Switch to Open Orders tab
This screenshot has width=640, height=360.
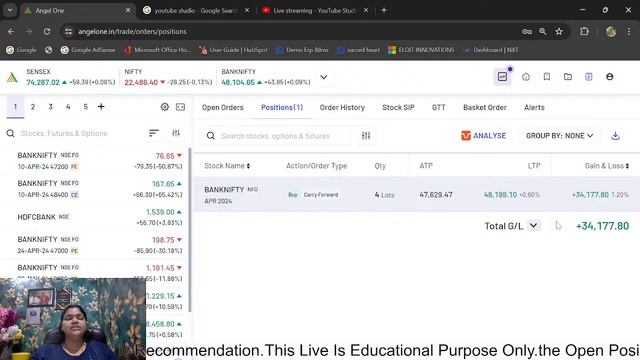(222, 107)
